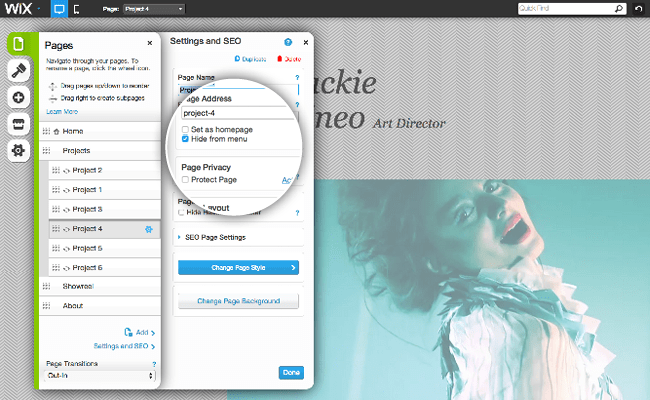Open the Design brush tool
650x400 pixels.
(18, 70)
